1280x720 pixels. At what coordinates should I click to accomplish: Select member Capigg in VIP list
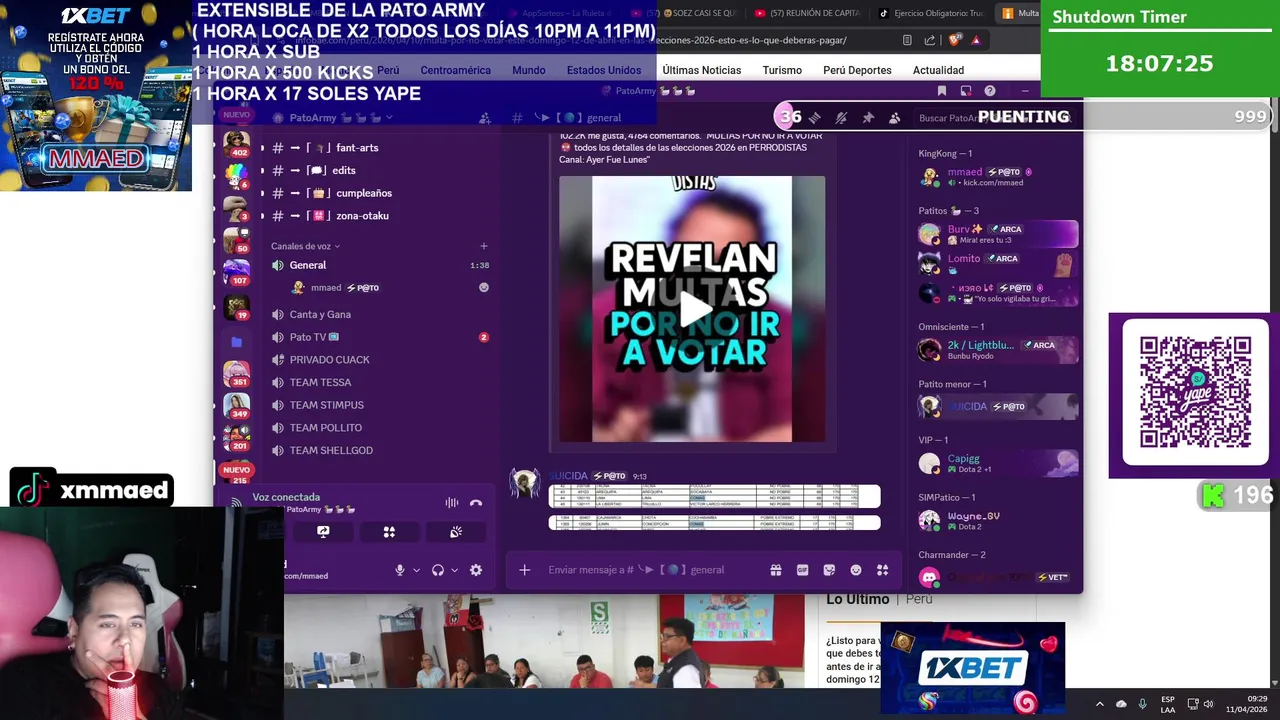tap(997, 463)
